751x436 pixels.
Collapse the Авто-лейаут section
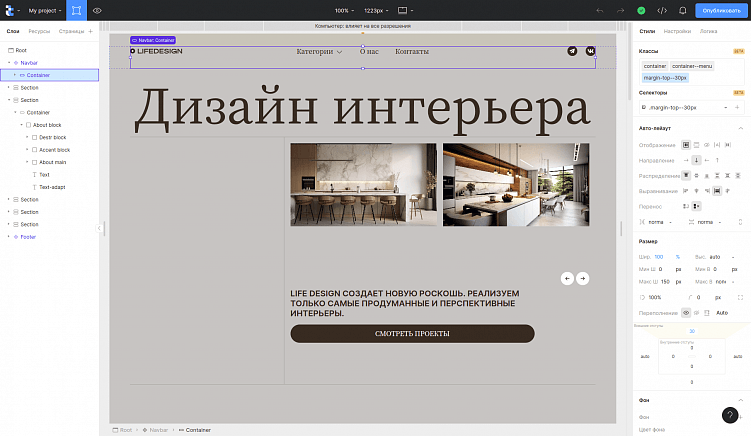point(740,128)
